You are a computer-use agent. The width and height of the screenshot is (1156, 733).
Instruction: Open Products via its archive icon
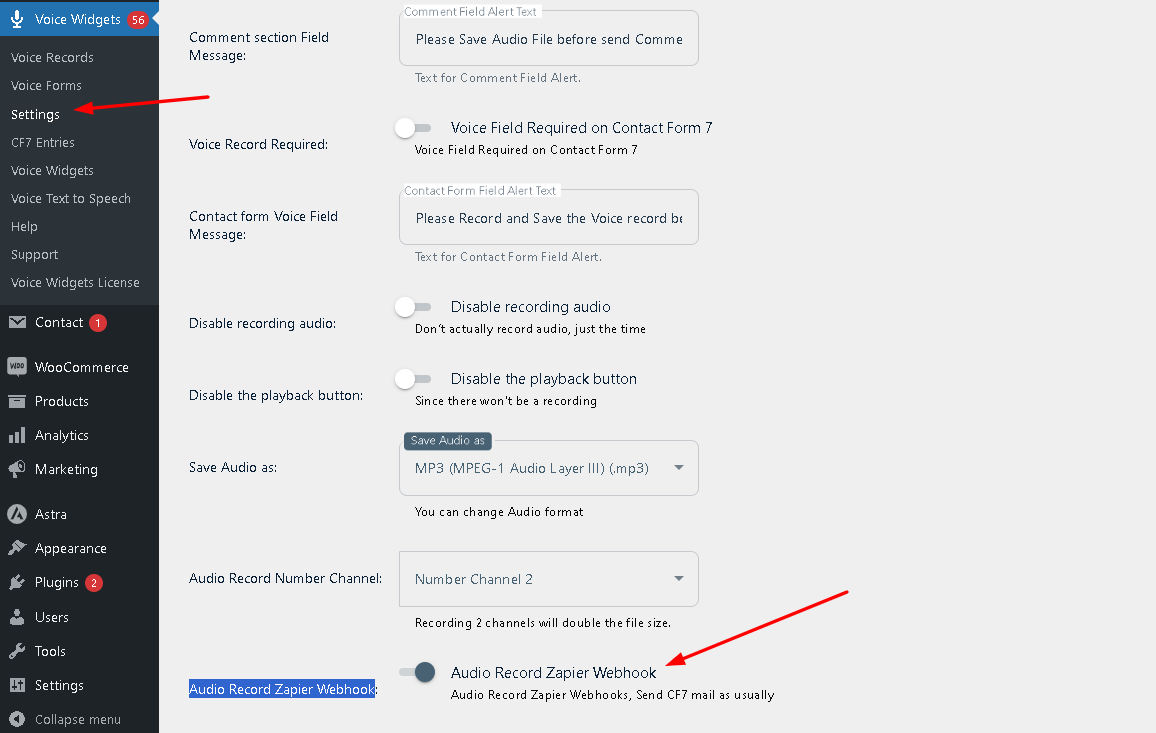point(17,401)
